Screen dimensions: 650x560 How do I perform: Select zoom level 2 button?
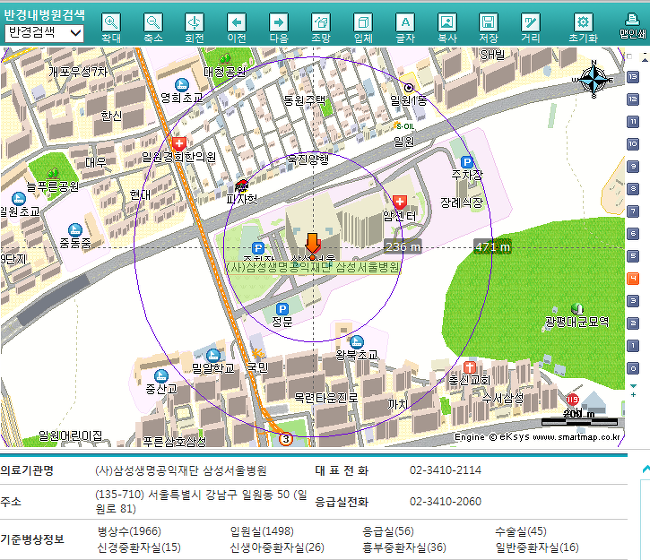[x=633, y=323]
